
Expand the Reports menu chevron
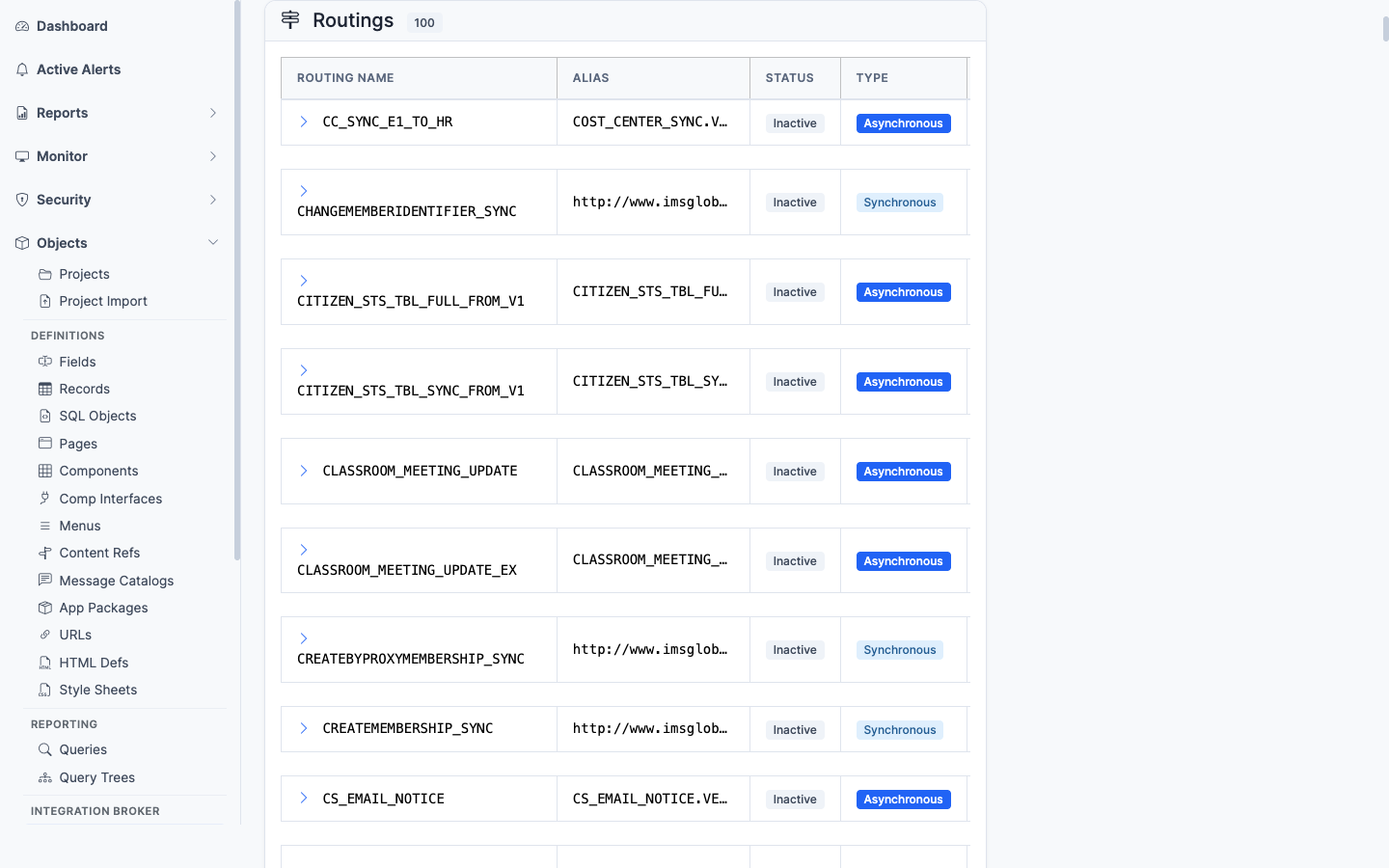[213, 113]
